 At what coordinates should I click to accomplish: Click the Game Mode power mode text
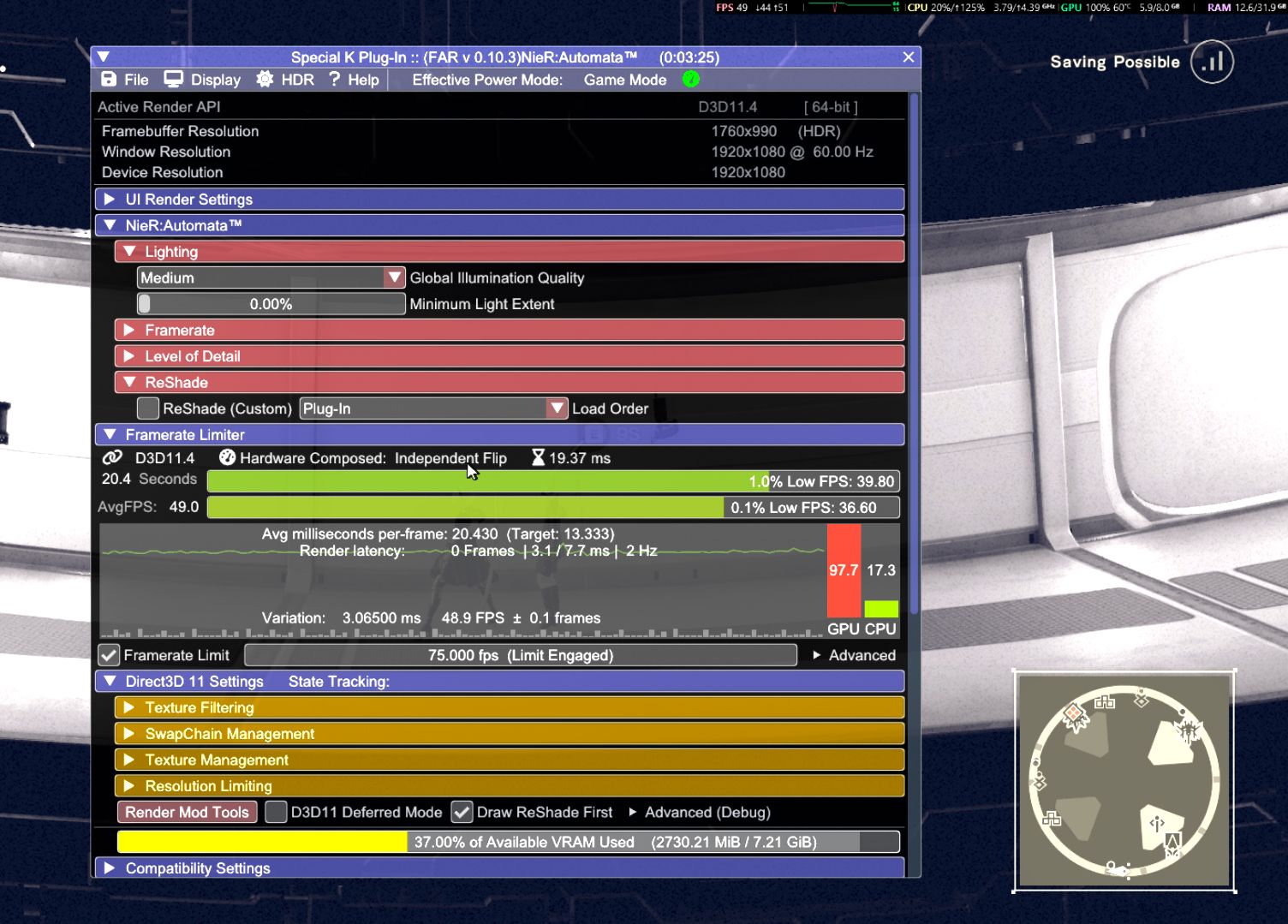625,80
